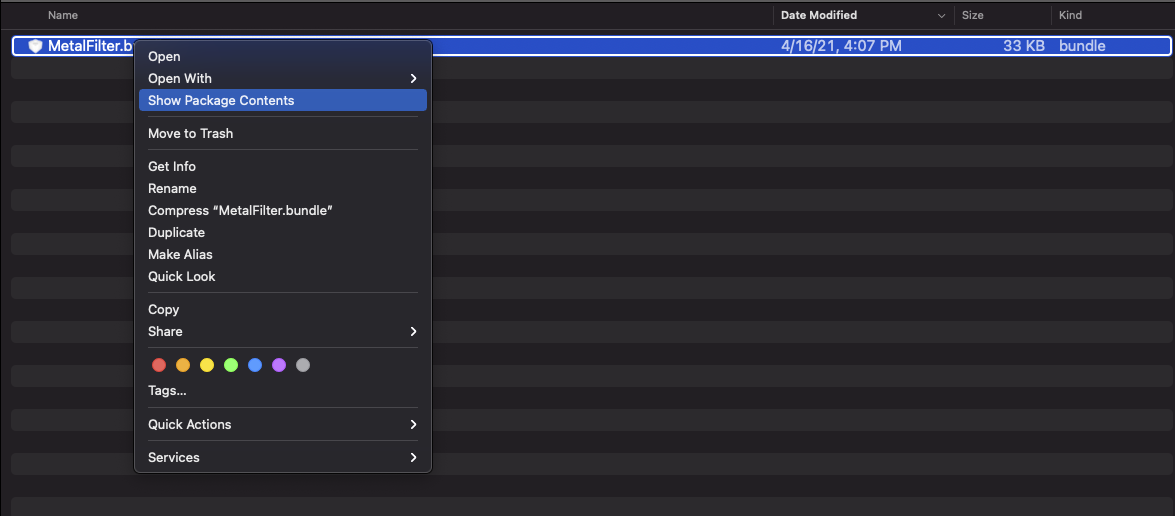The width and height of the screenshot is (1175, 516).
Task: Apply the purple tag color
Action: point(279,365)
